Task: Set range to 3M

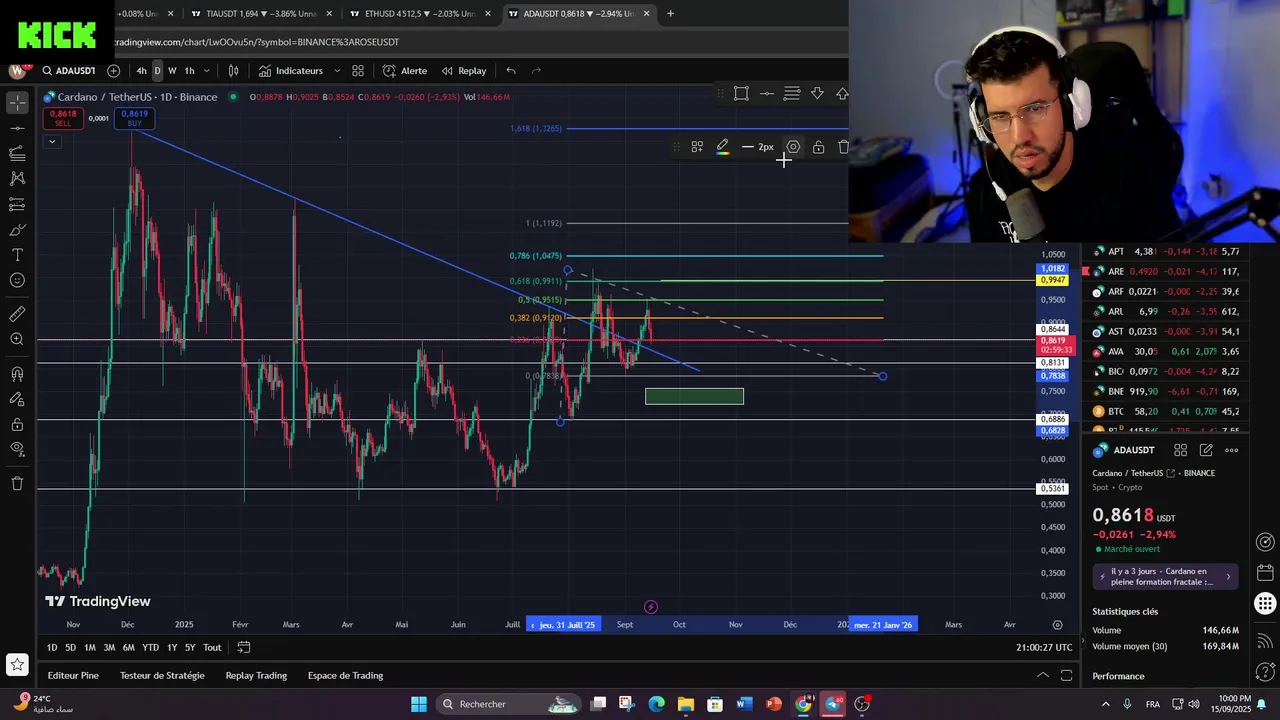Action: tap(109, 648)
